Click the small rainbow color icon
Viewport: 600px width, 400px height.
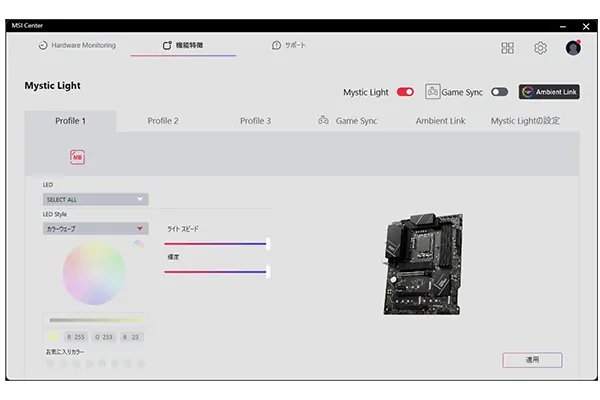(x=138, y=244)
